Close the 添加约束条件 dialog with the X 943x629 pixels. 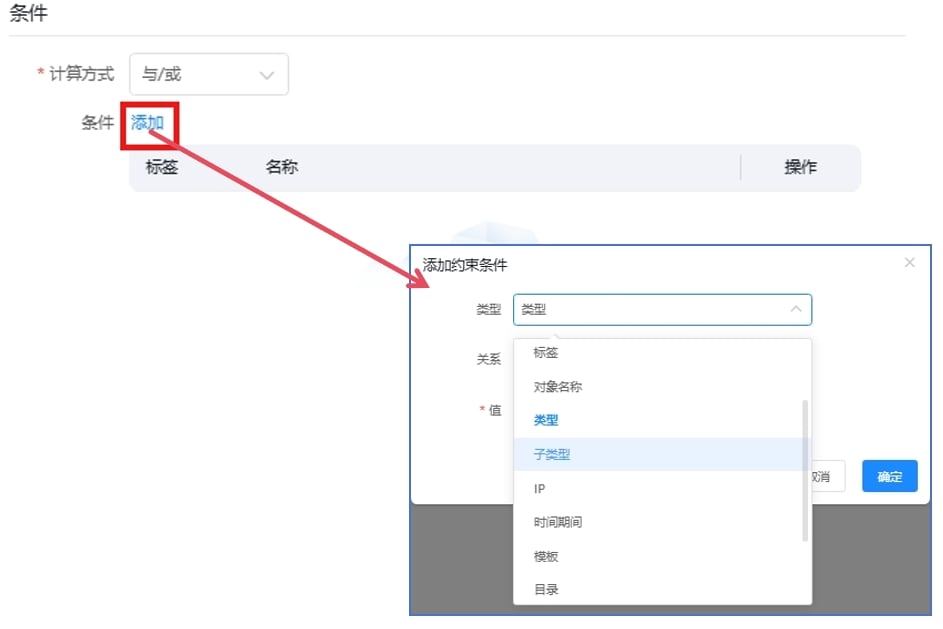(909, 262)
